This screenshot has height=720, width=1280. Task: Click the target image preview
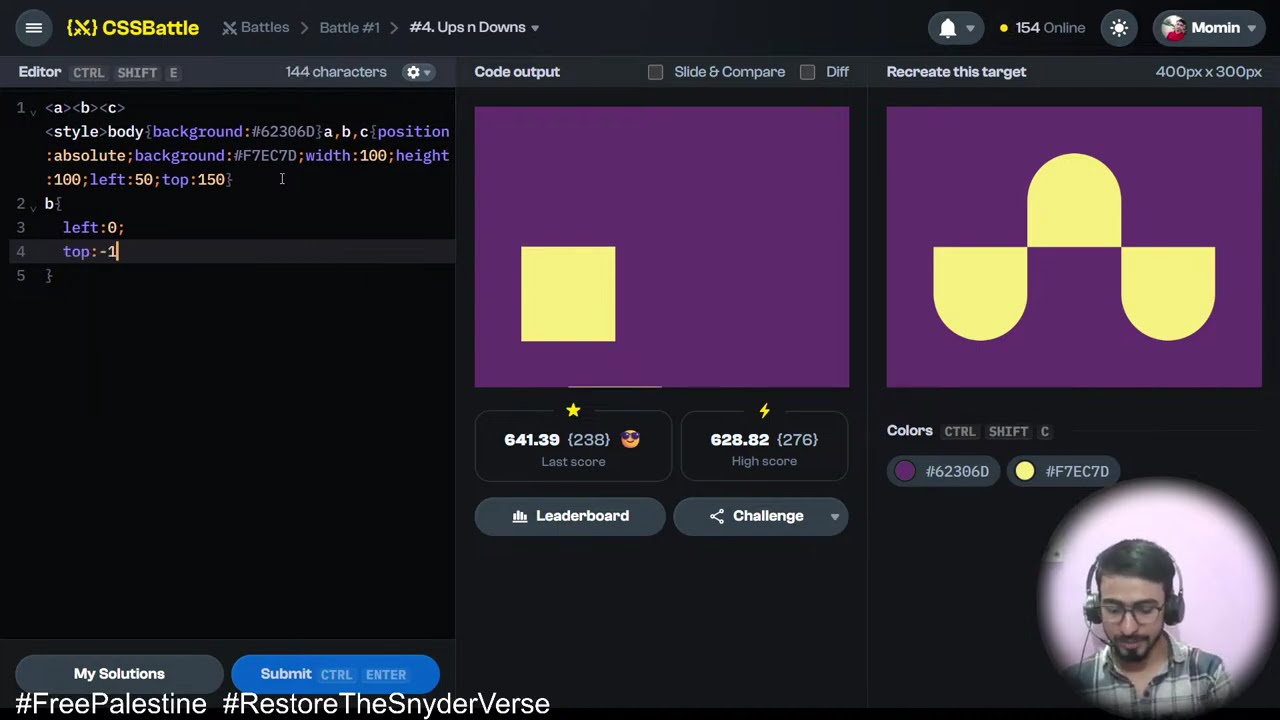point(1074,247)
